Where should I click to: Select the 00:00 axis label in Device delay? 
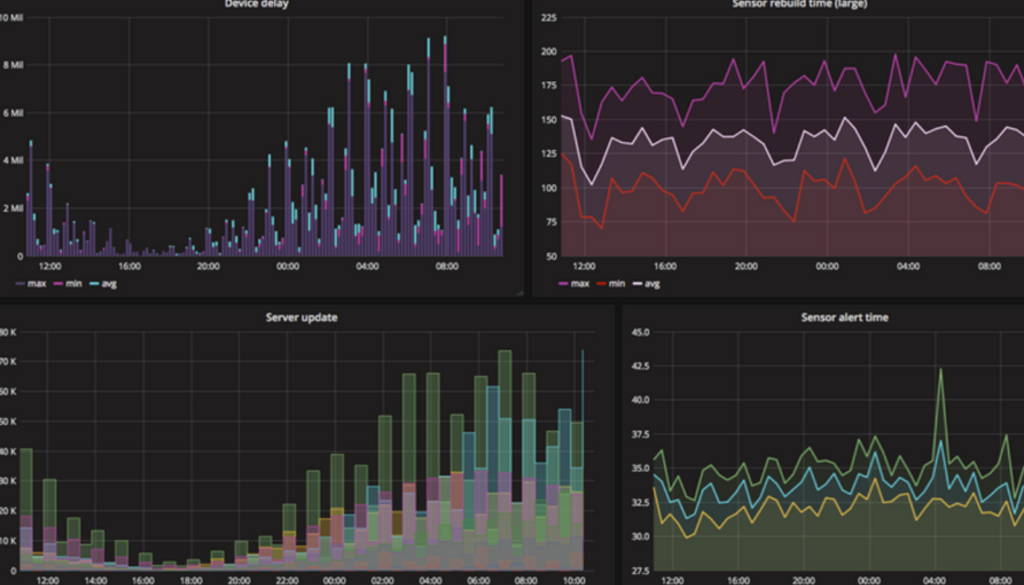coord(287,267)
